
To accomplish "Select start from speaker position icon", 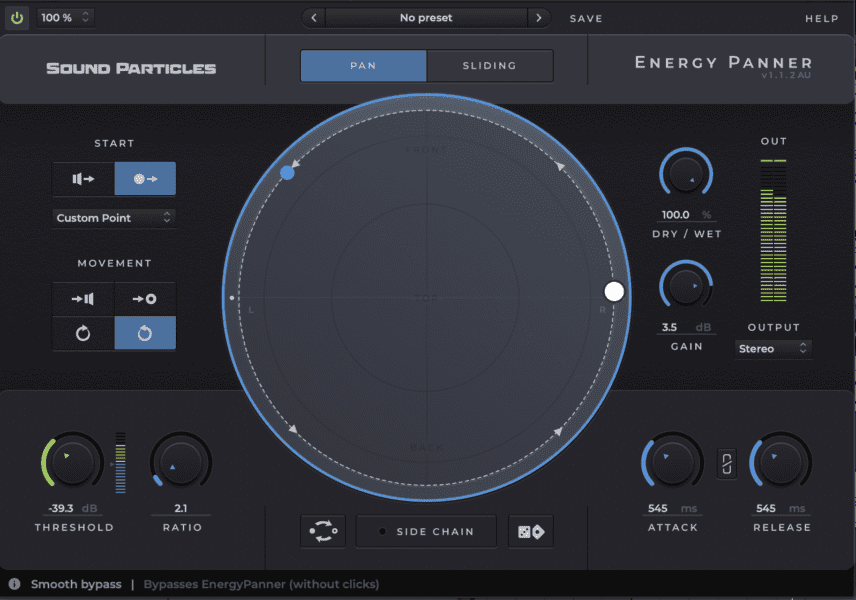I will click(83, 179).
